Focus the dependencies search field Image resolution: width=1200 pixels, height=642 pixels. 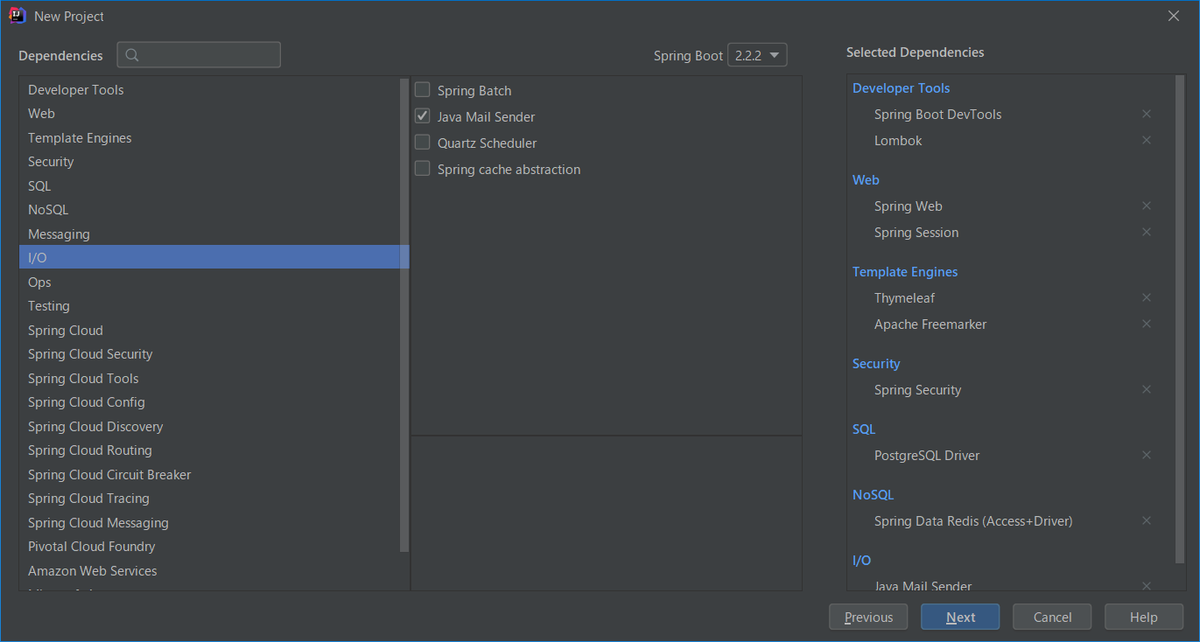tap(199, 55)
